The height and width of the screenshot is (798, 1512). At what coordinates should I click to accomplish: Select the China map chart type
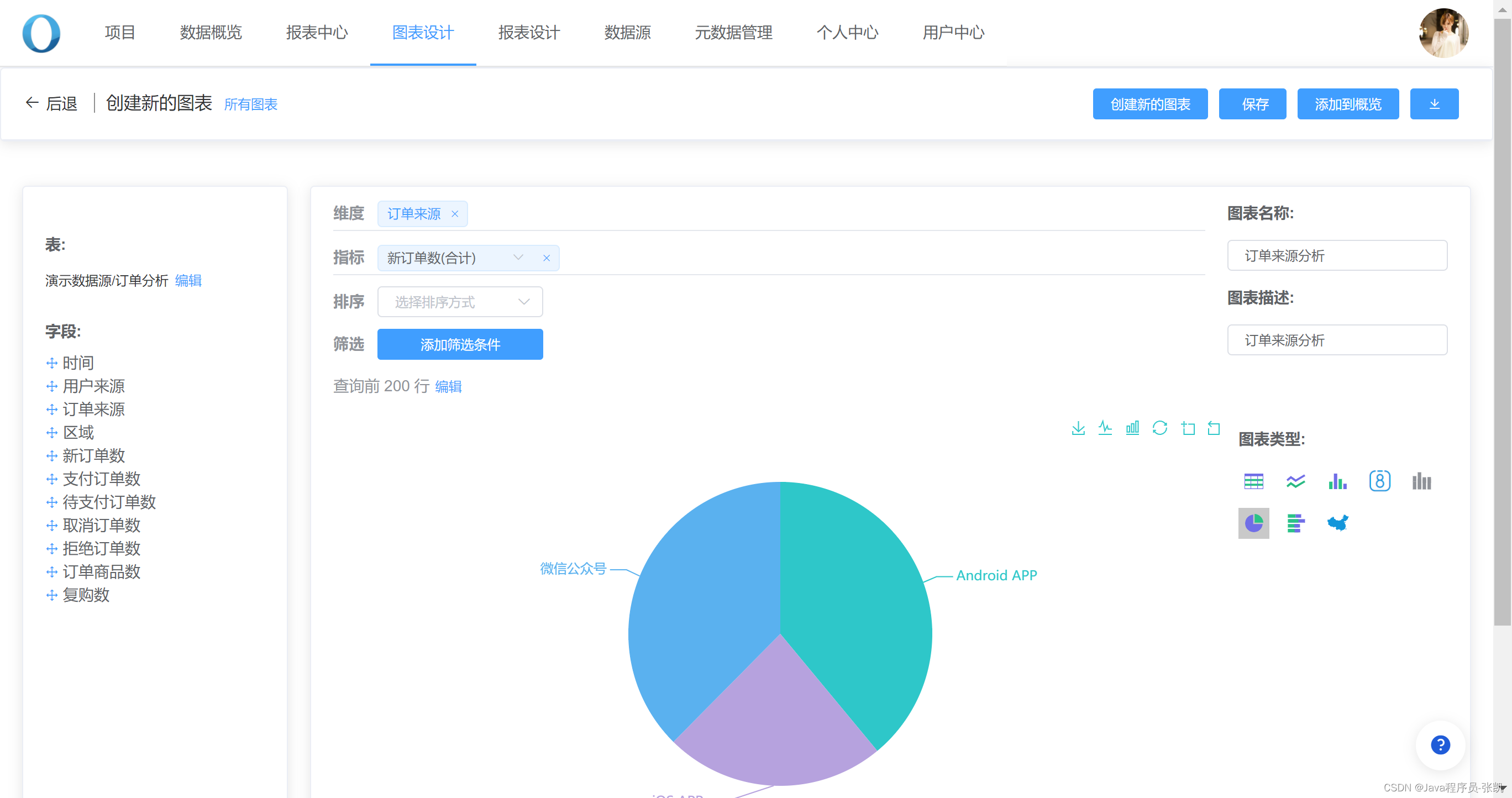click(1336, 523)
